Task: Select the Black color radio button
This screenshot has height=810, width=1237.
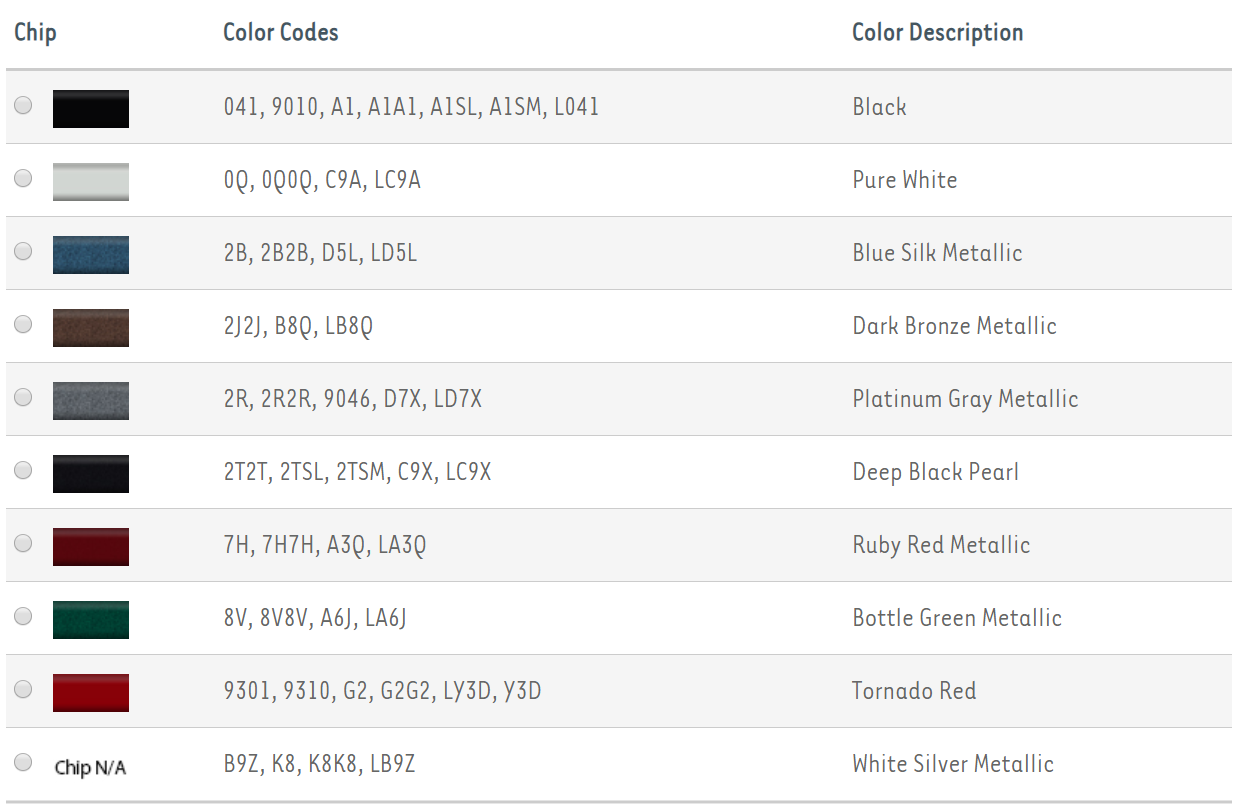Action: (23, 105)
